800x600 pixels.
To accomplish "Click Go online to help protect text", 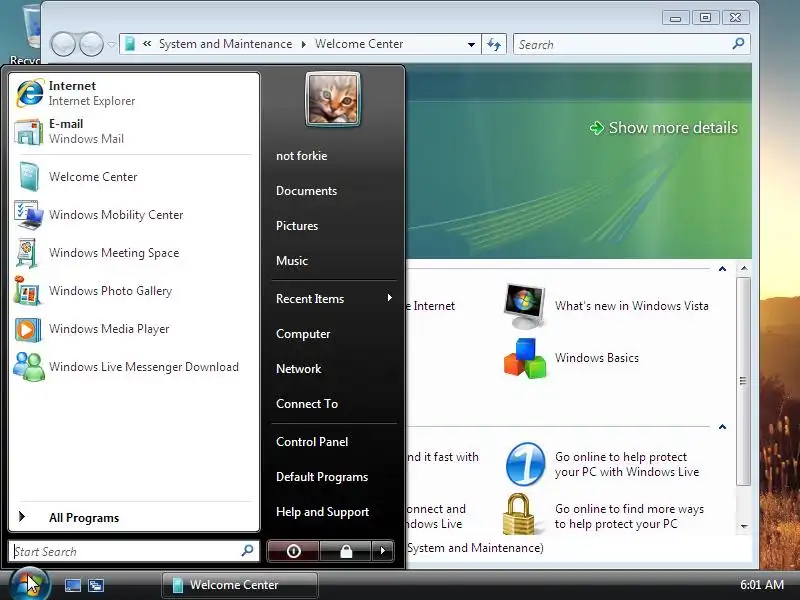I will pyautogui.click(x=627, y=464).
